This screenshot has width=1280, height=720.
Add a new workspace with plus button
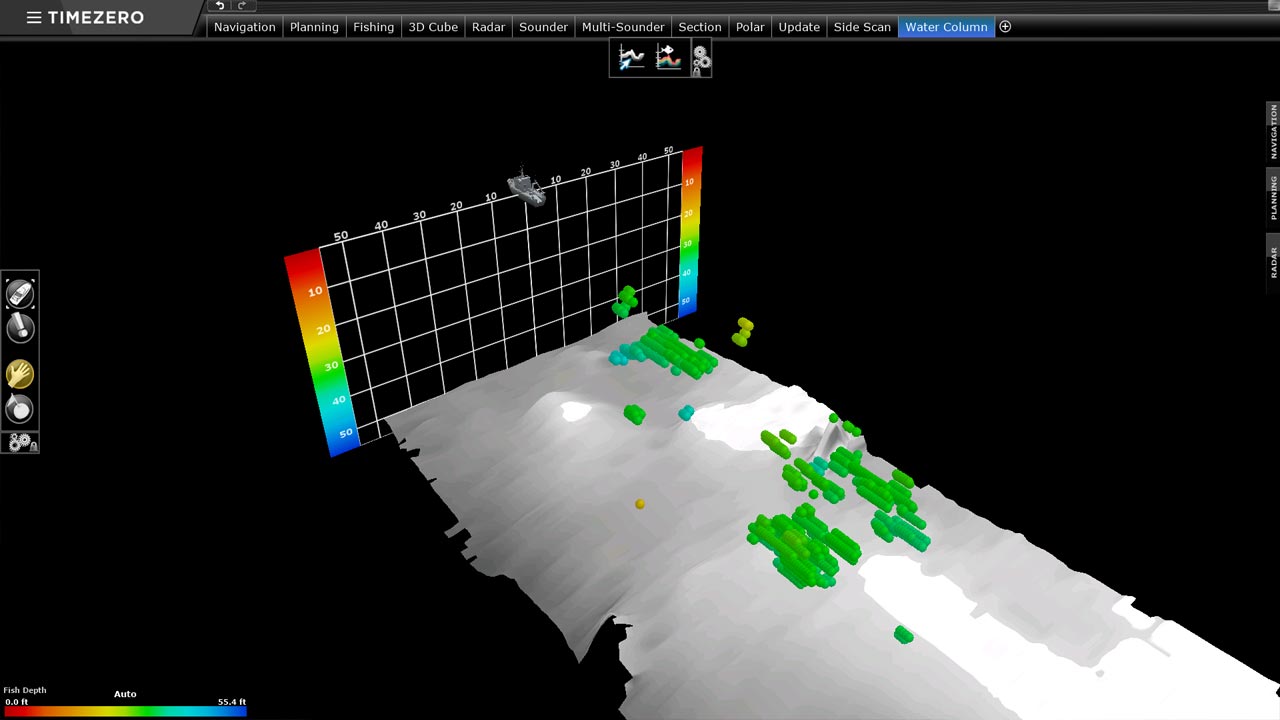pyautogui.click(x=1005, y=27)
